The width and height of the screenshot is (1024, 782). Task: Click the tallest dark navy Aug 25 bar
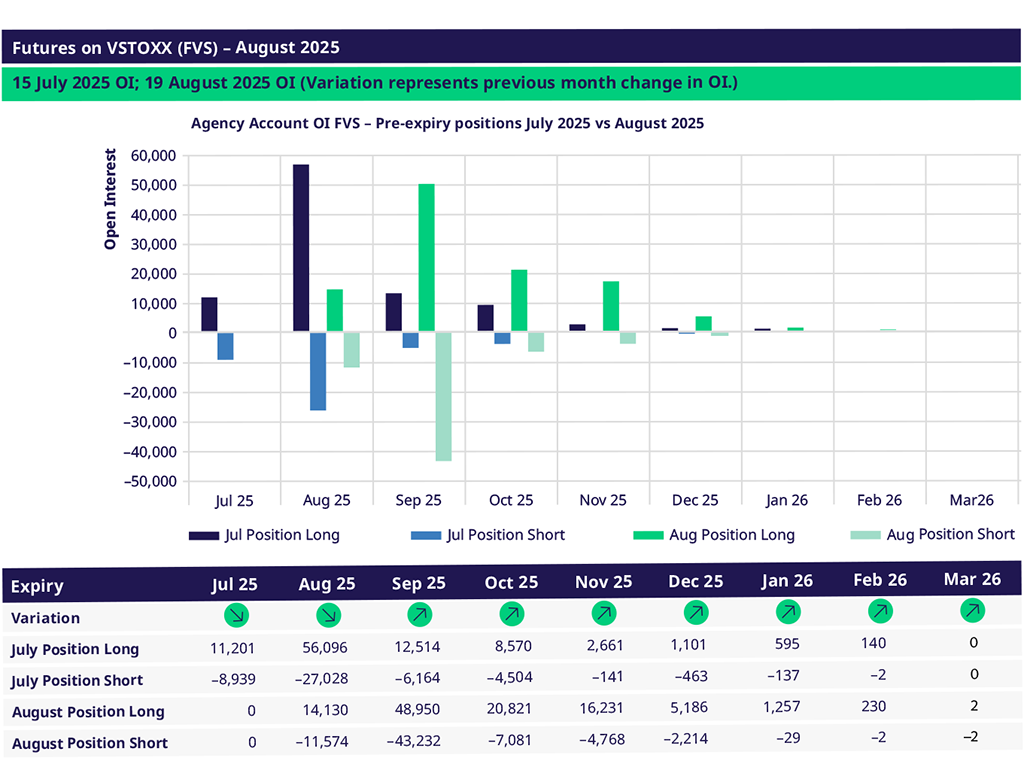point(301,248)
